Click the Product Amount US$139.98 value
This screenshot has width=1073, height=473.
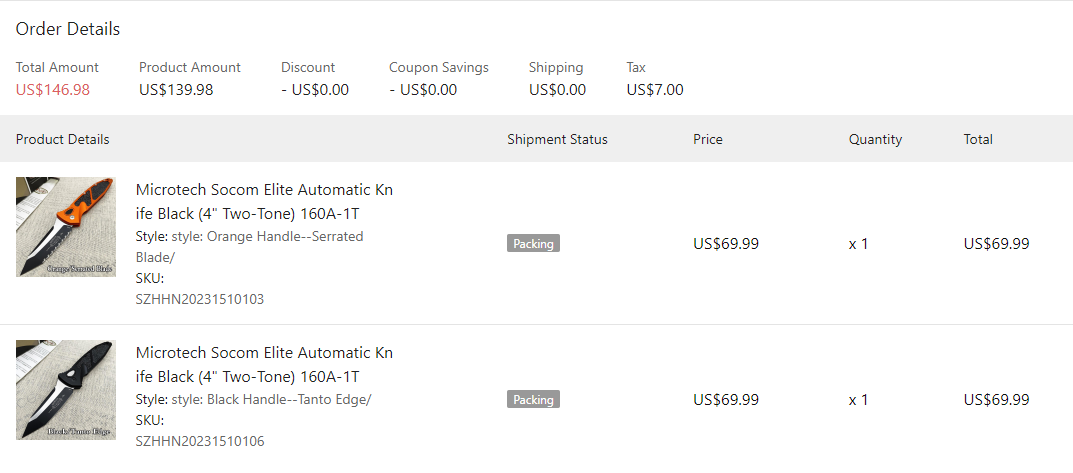click(176, 89)
